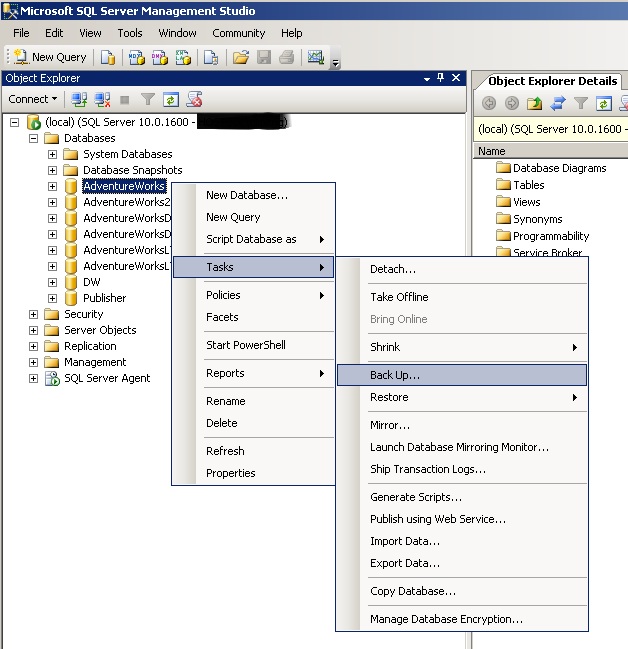Select the Replication tree item
The image size is (628, 649).
coord(90,346)
